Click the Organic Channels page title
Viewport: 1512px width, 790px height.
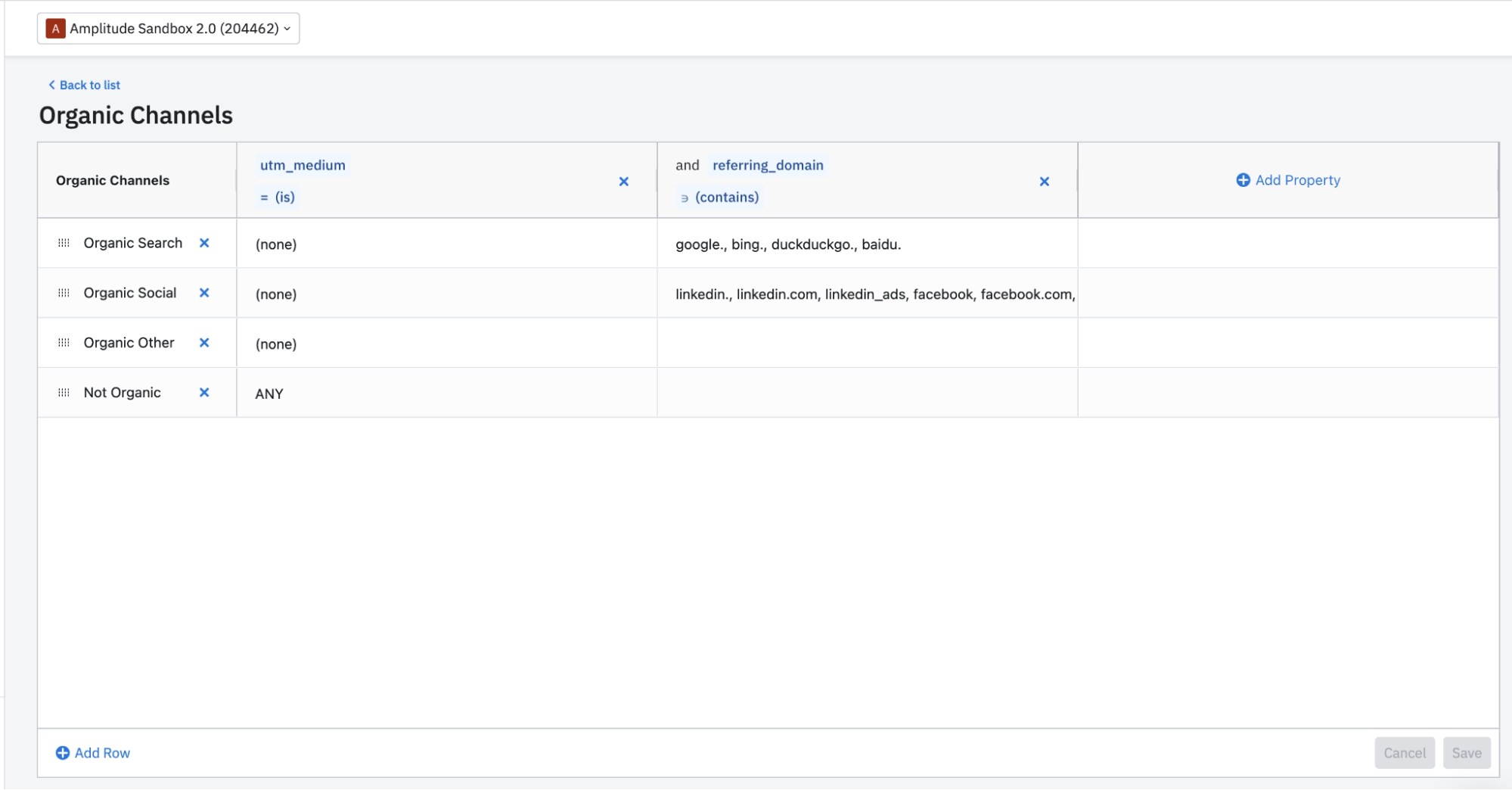tap(136, 115)
